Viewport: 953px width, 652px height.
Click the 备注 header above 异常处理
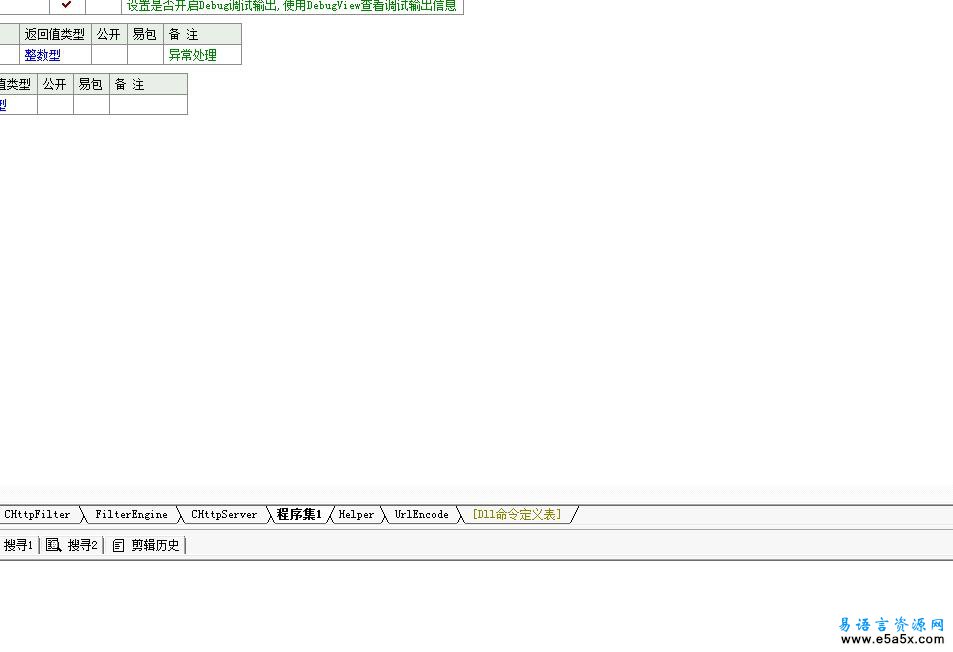point(202,35)
